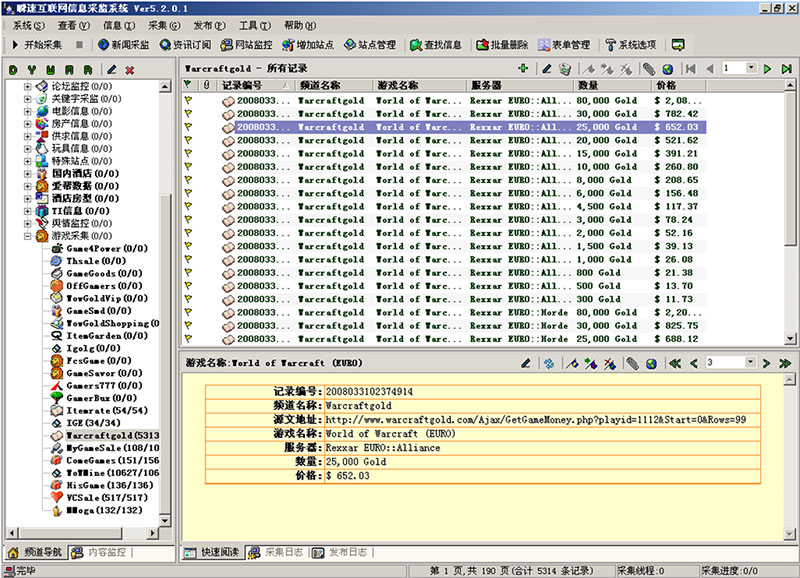800x578 pixels.
Task: Click the green D icon above tree
Action: tap(13, 70)
